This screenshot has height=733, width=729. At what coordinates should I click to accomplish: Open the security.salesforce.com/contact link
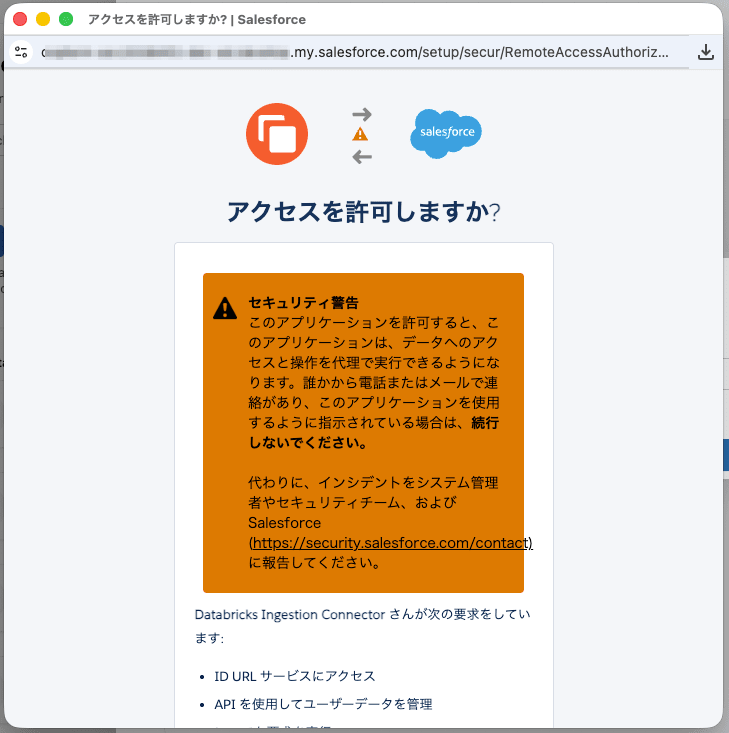390,543
